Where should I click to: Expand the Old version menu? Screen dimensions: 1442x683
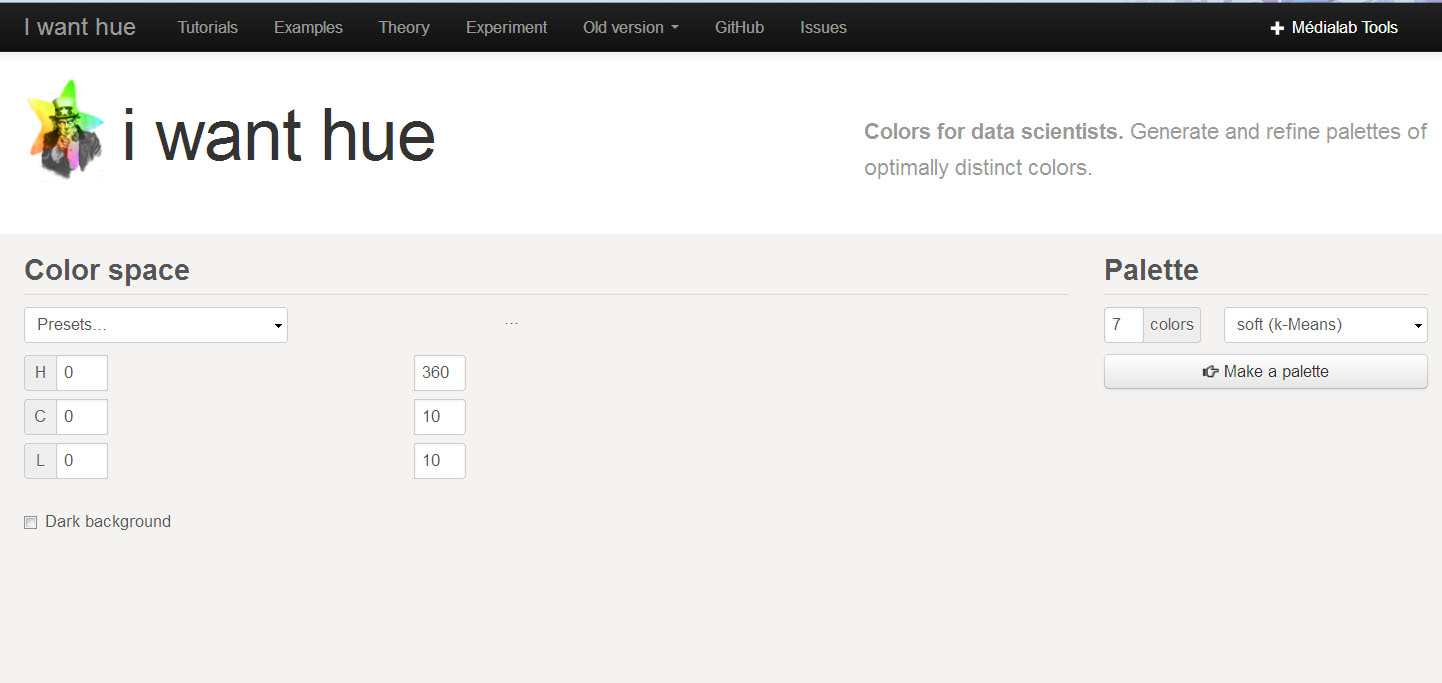(631, 28)
